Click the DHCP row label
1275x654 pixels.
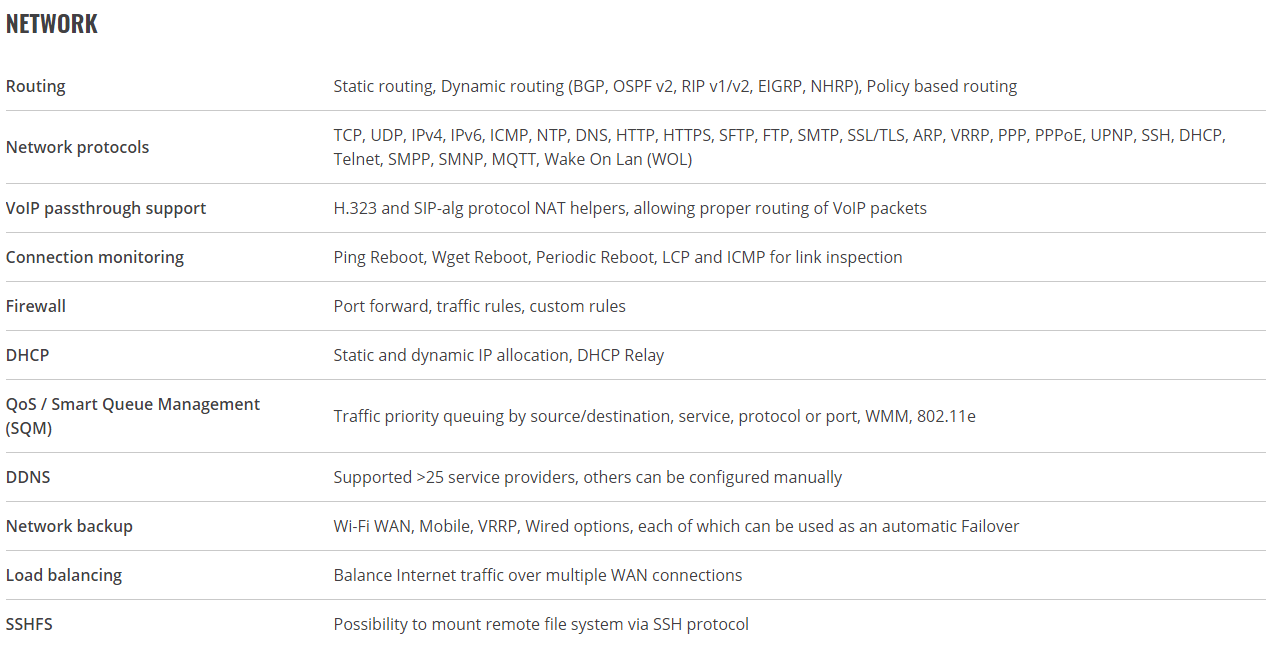tap(27, 355)
